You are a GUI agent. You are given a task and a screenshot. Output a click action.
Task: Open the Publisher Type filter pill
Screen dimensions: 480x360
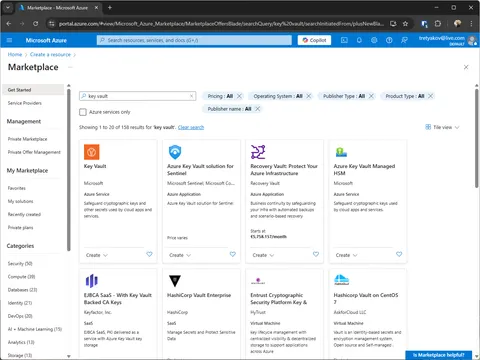[344, 96]
